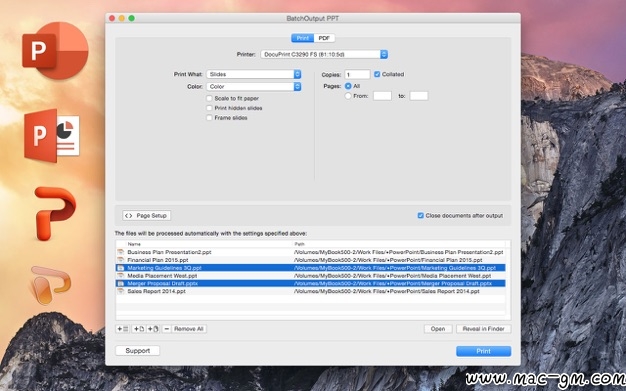
Task: Click the file icon beside Financial Plan 2015.ppt
Action: pos(121,260)
